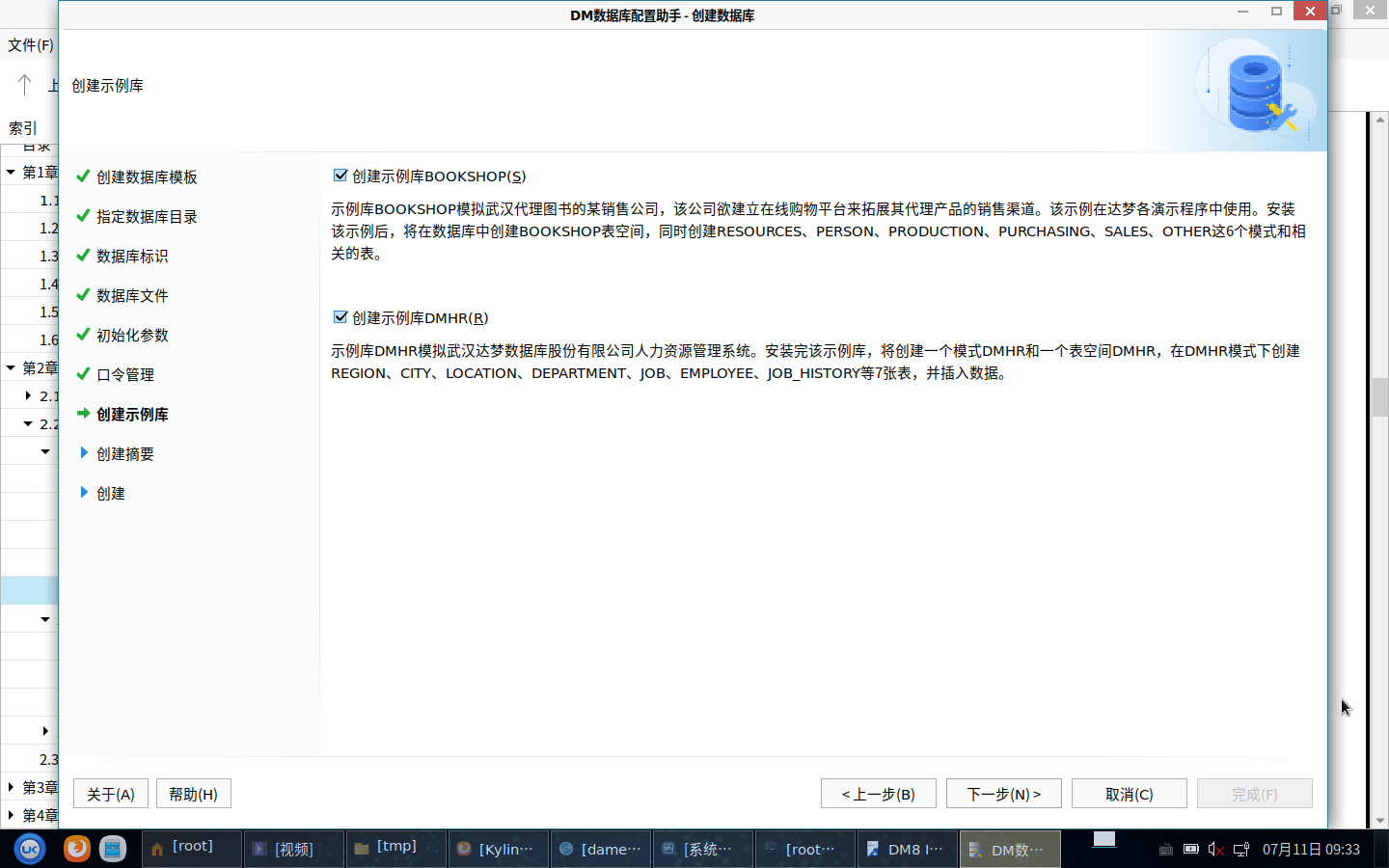Collapse the 第1章 tree node
Image resolution: width=1389 pixels, height=868 pixels.
[x=11, y=173]
